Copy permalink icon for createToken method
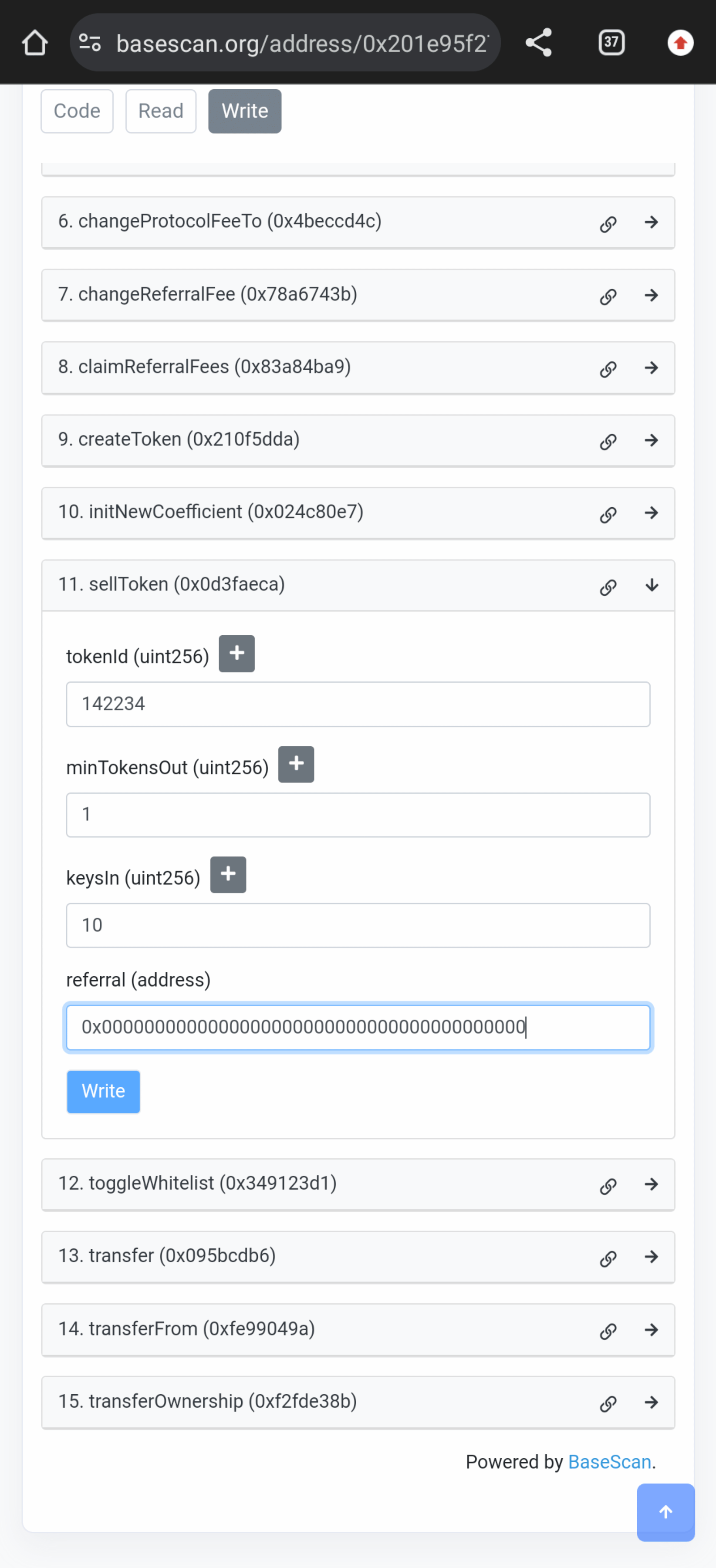 pos(608,441)
